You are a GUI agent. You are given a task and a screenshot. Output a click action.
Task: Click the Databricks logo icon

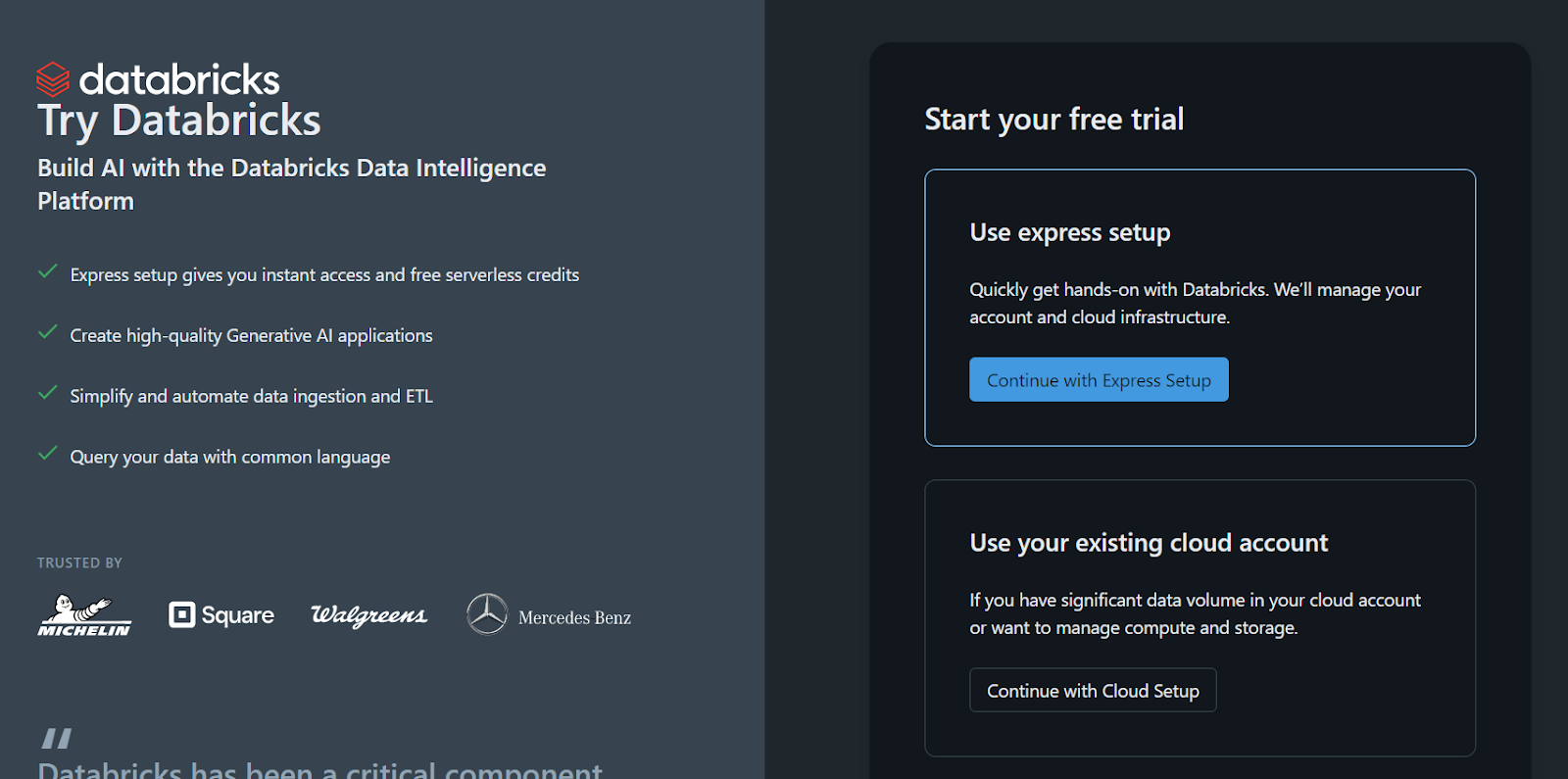(x=53, y=79)
